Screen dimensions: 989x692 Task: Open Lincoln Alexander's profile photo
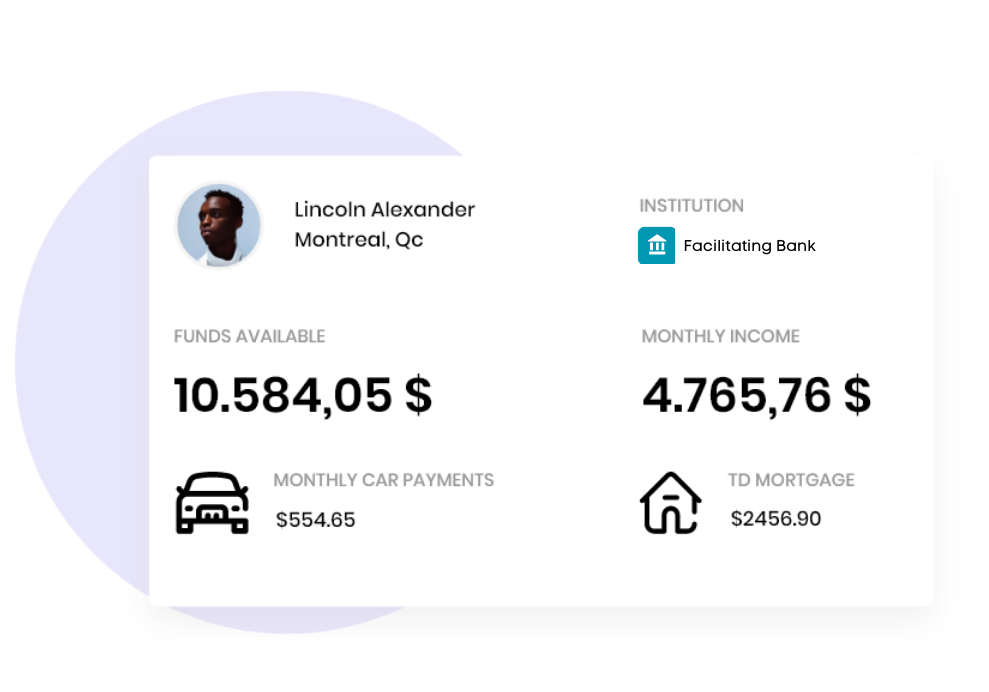coord(219,225)
